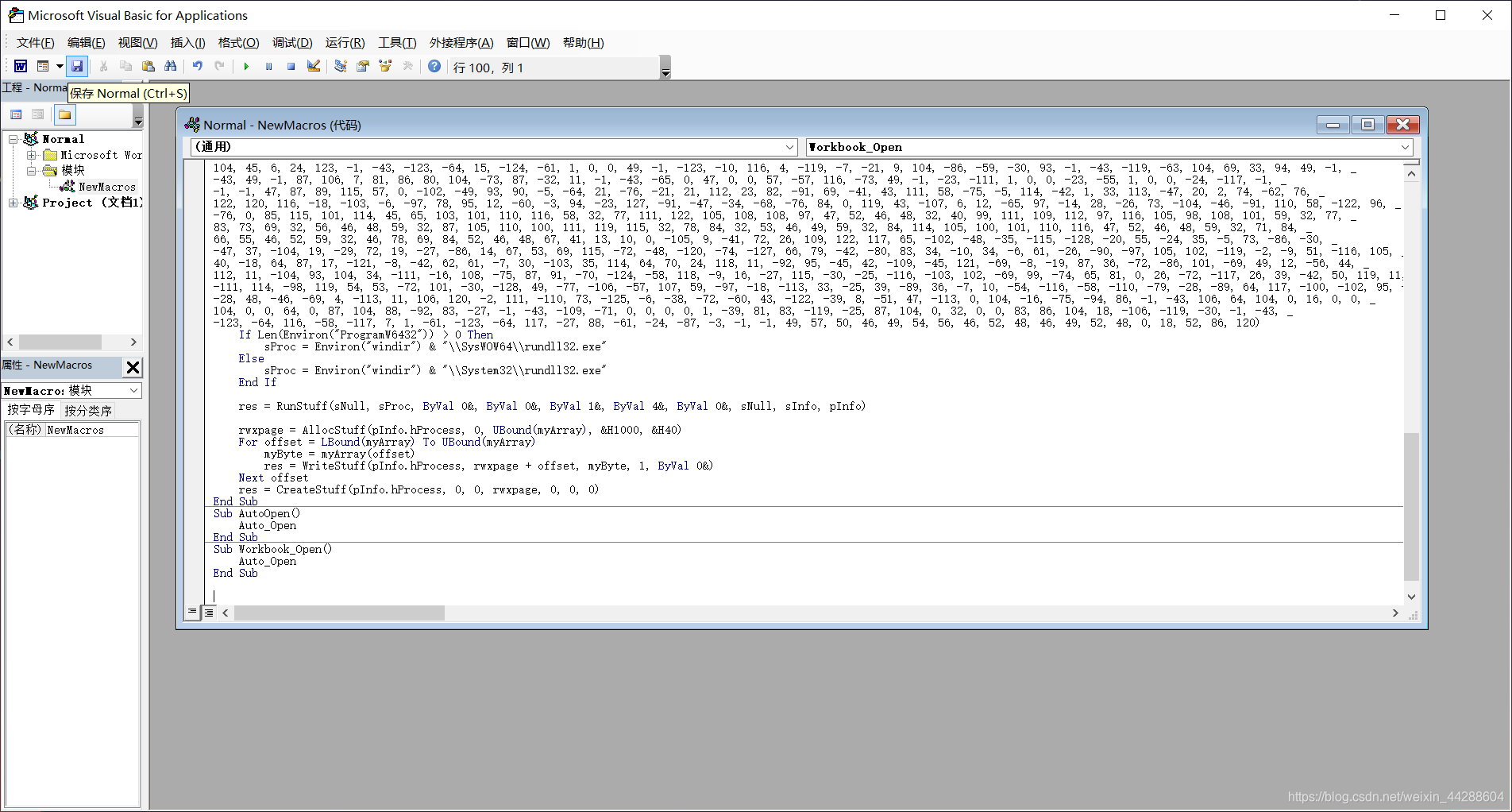Click the Reset (stop) square icon
This screenshot has width=1512, height=812.
tap(291, 67)
